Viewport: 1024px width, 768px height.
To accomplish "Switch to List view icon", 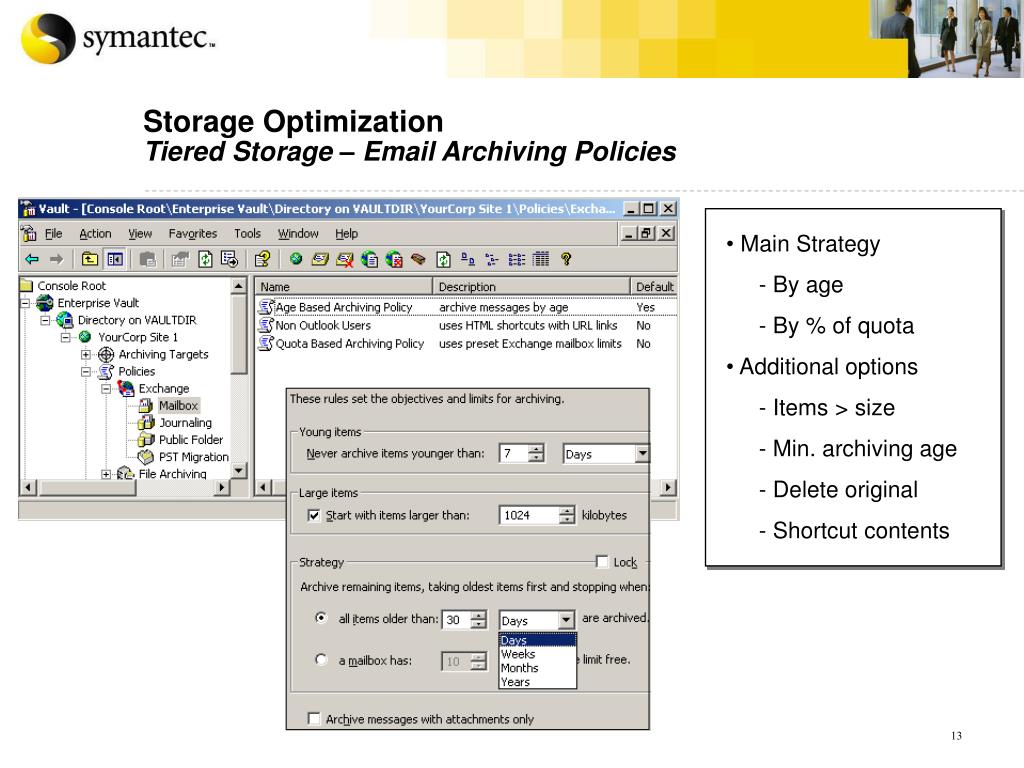I will pyautogui.click(x=517, y=259).
